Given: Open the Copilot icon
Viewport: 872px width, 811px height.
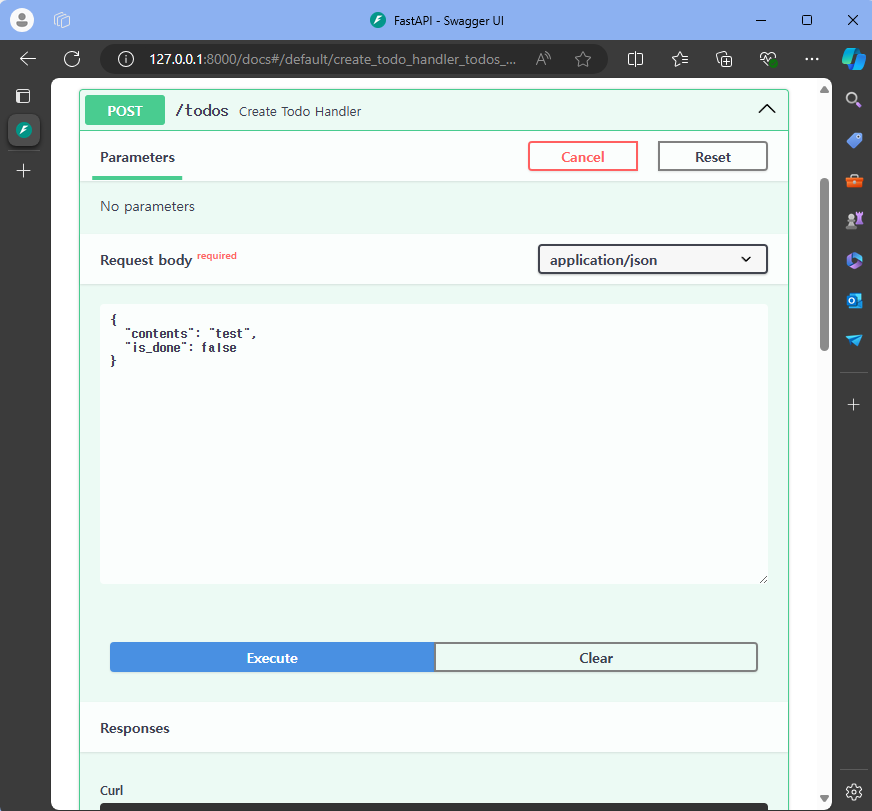Looking at the screenshot, I should pos(854,59).
